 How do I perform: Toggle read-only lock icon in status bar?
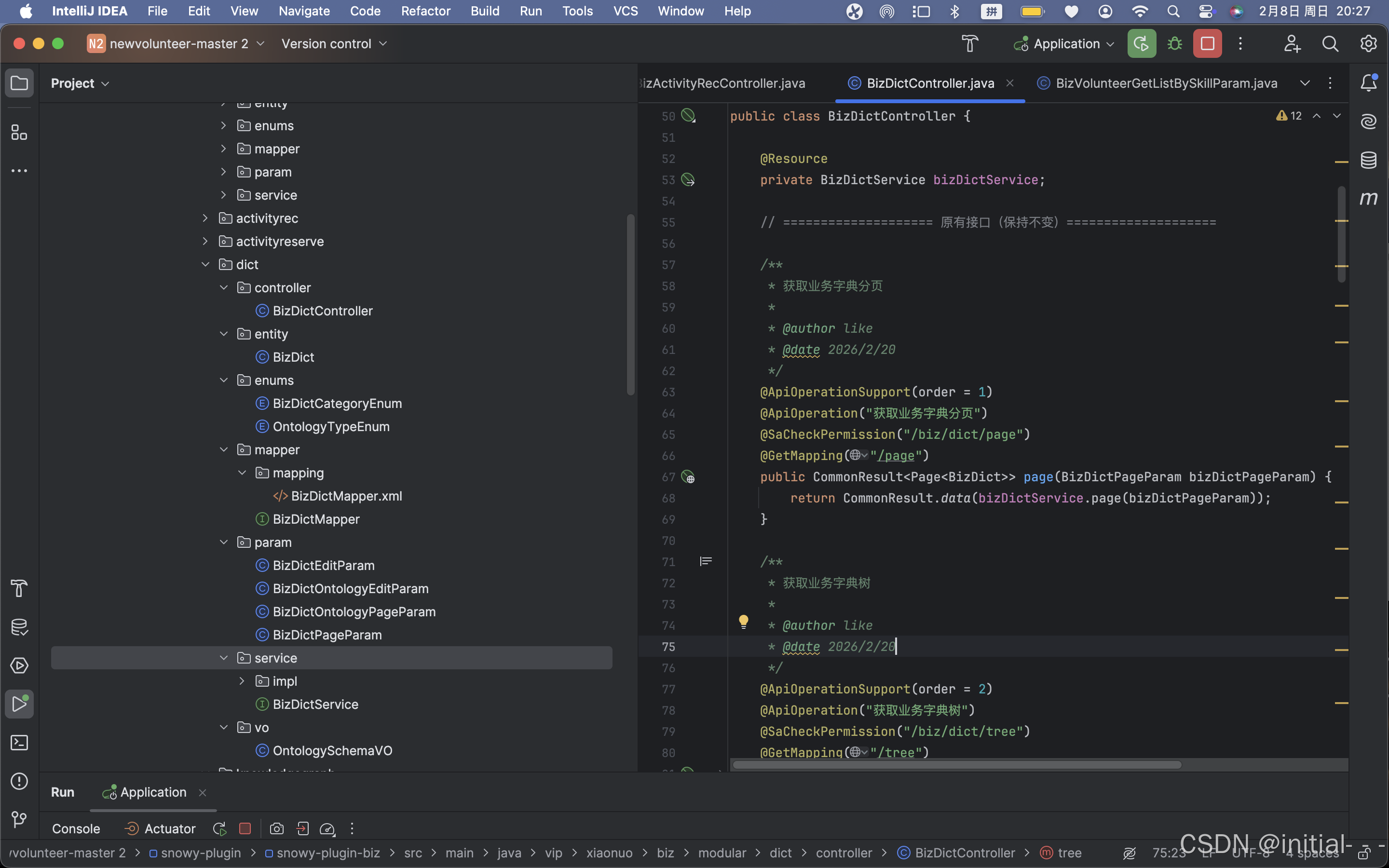[1365, 853]
